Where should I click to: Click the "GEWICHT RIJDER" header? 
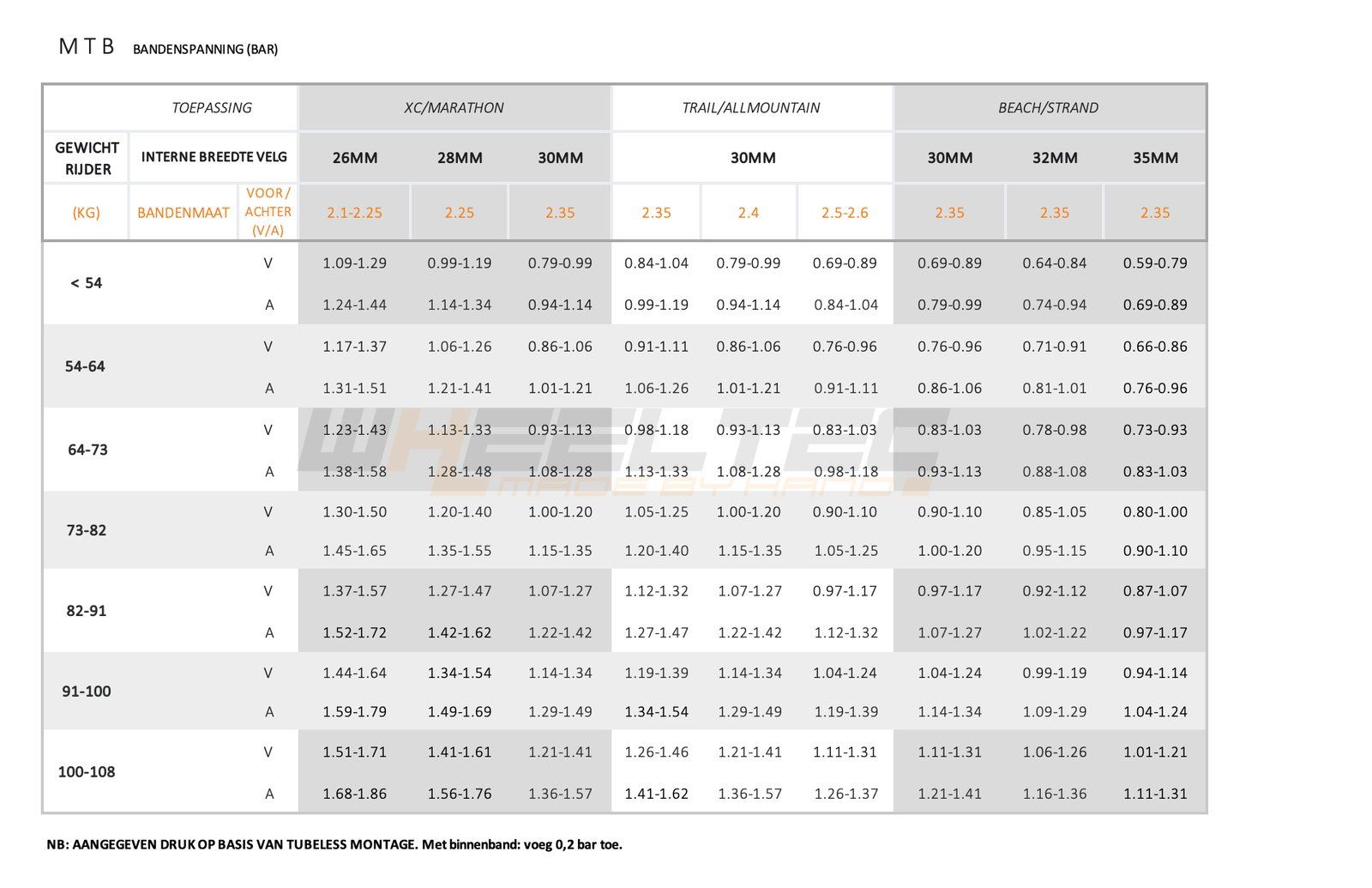pyautogui.click(x=87, y=159)
